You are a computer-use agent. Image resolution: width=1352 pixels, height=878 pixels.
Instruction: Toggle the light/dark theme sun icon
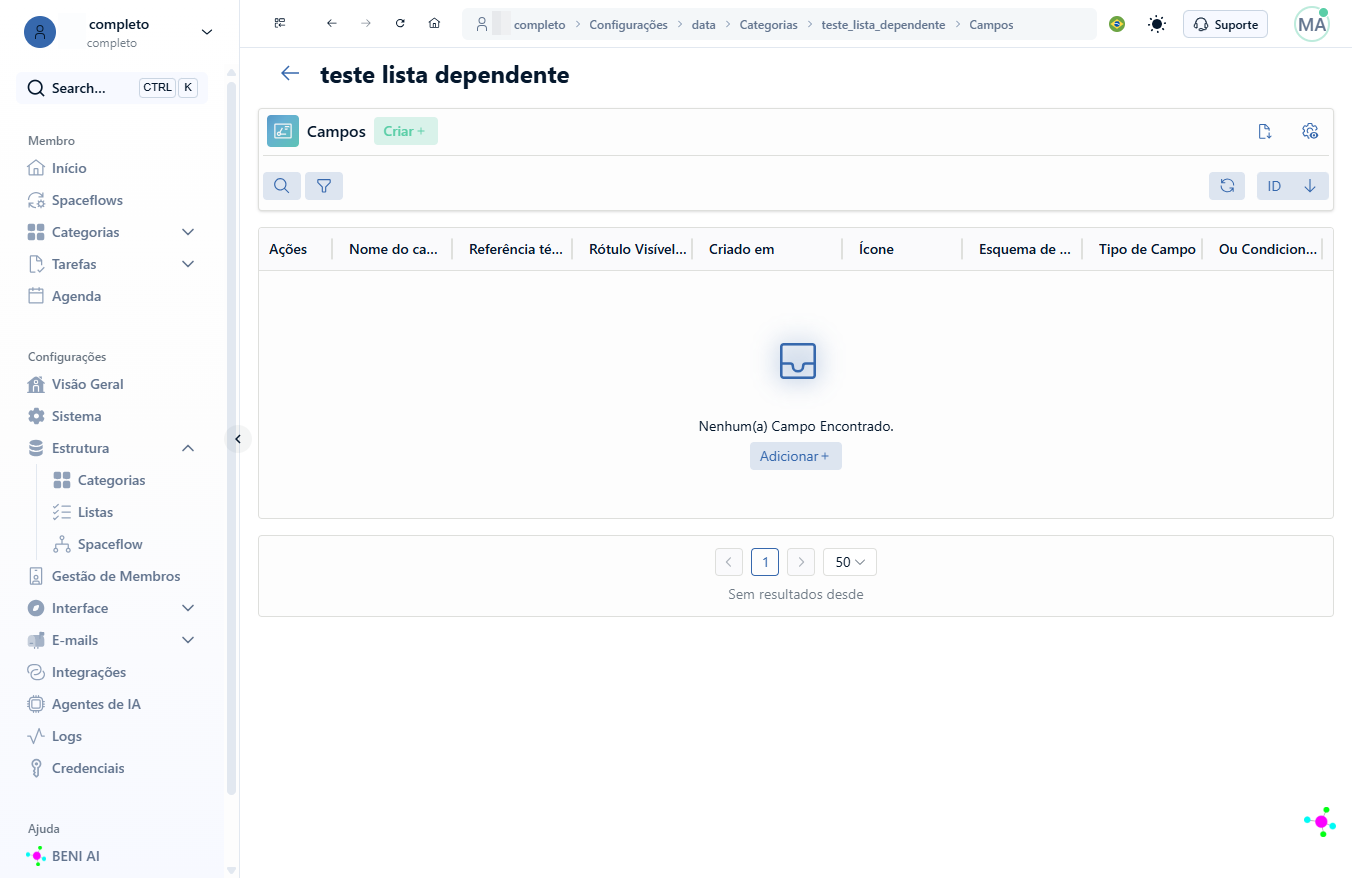(x=1157, y=24)
